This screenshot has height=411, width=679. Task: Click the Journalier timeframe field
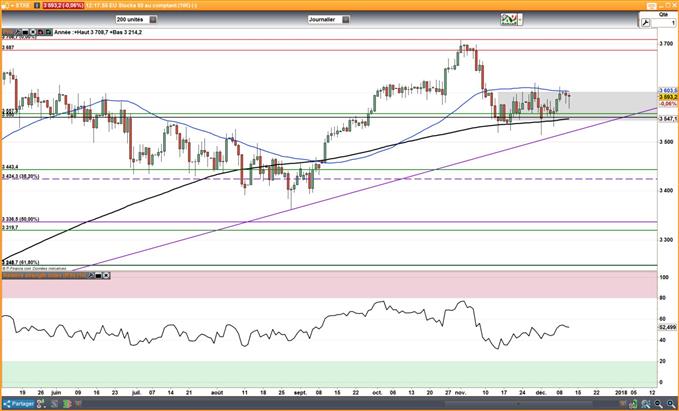coord(325,19)
